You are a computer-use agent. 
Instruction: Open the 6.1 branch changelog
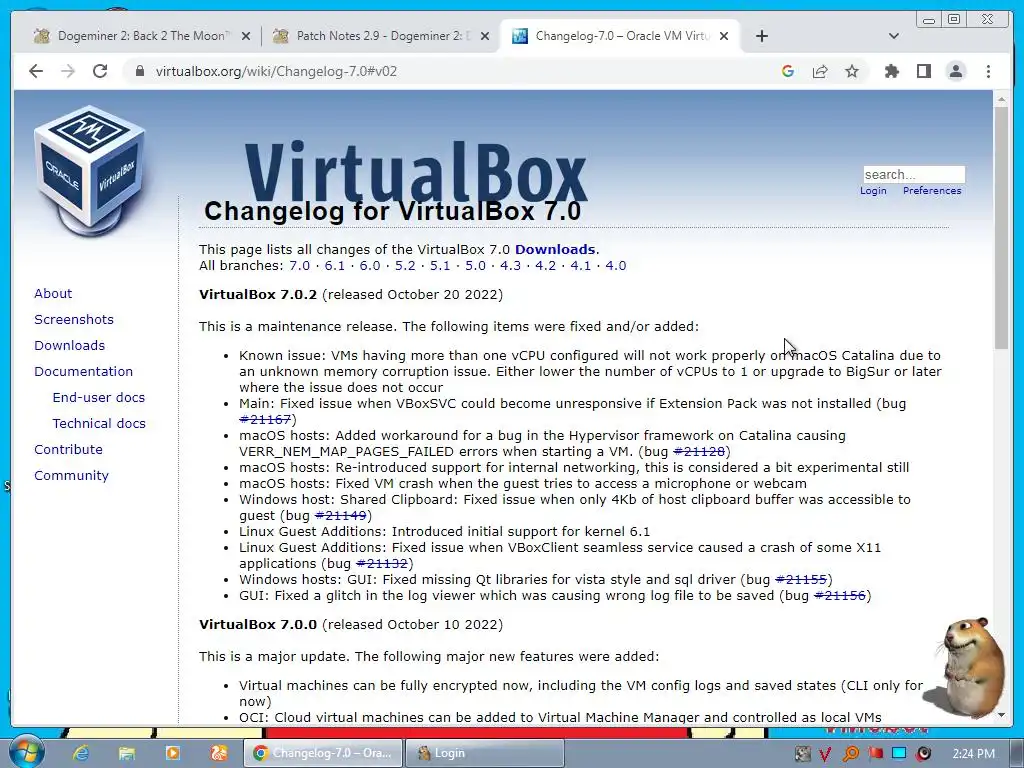[x=334, y=266]
